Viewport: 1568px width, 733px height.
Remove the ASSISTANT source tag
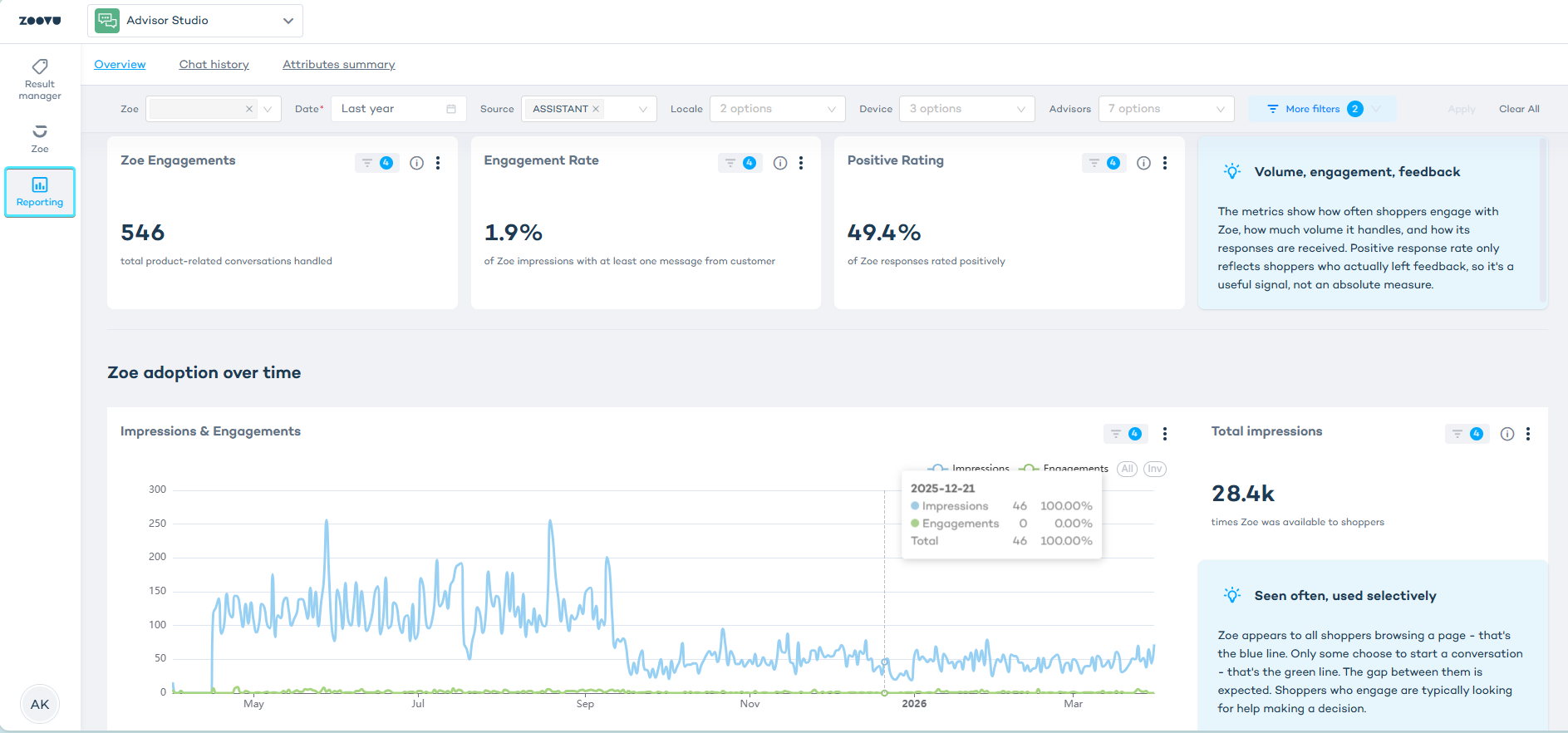(596, 109)
